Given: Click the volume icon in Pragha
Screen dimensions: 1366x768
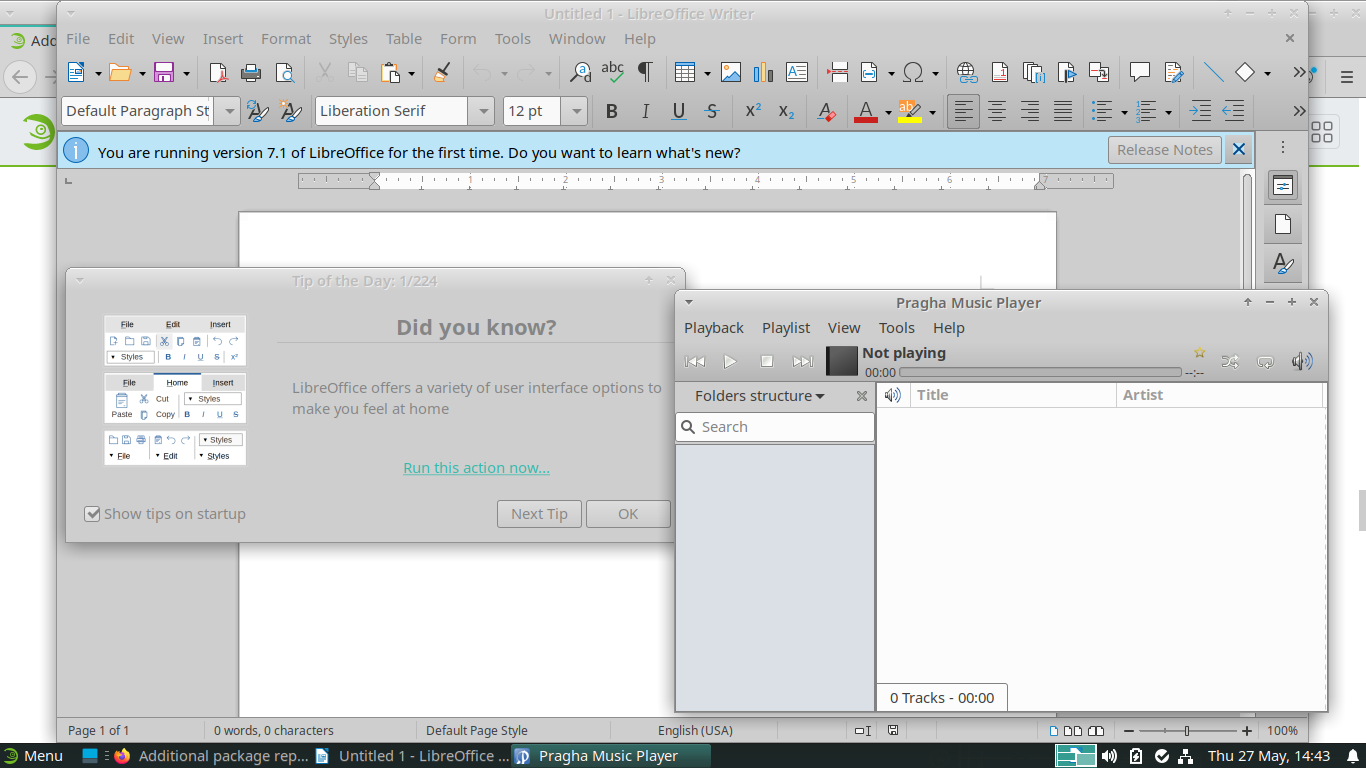Looking at the screenshot, I should coord(1302,362).
